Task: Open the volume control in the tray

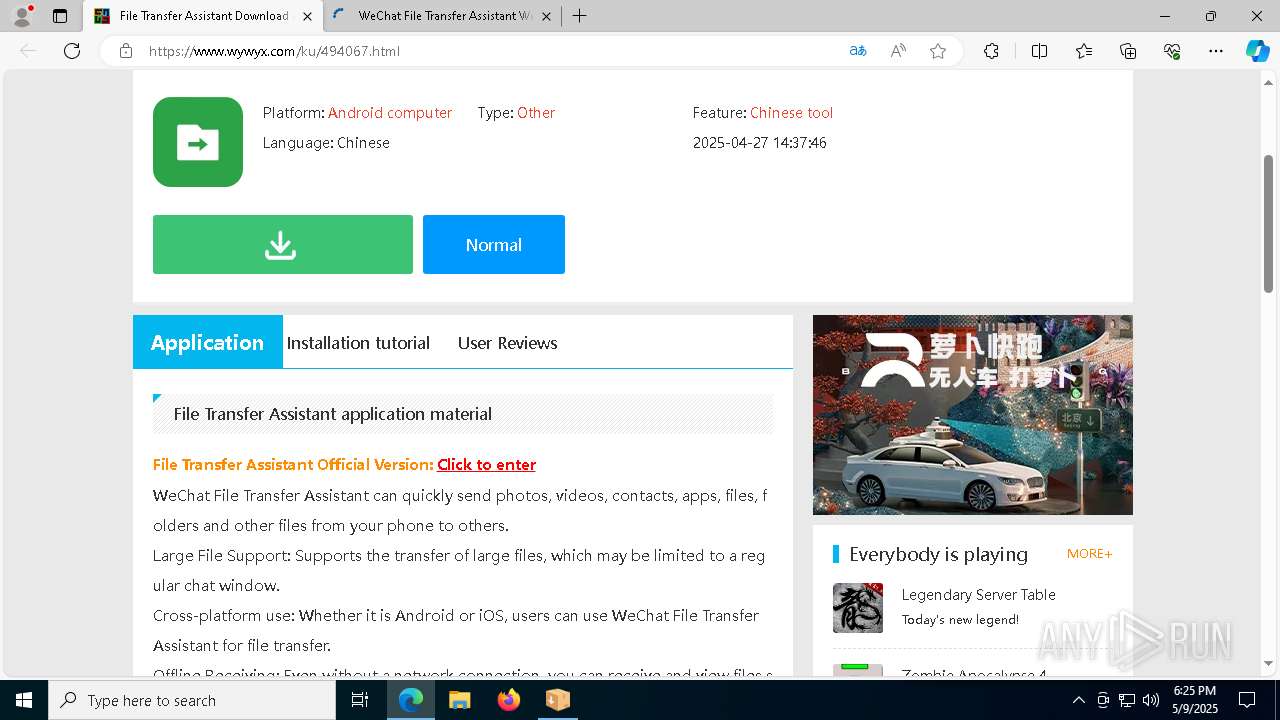Action: click(1151, 700)
